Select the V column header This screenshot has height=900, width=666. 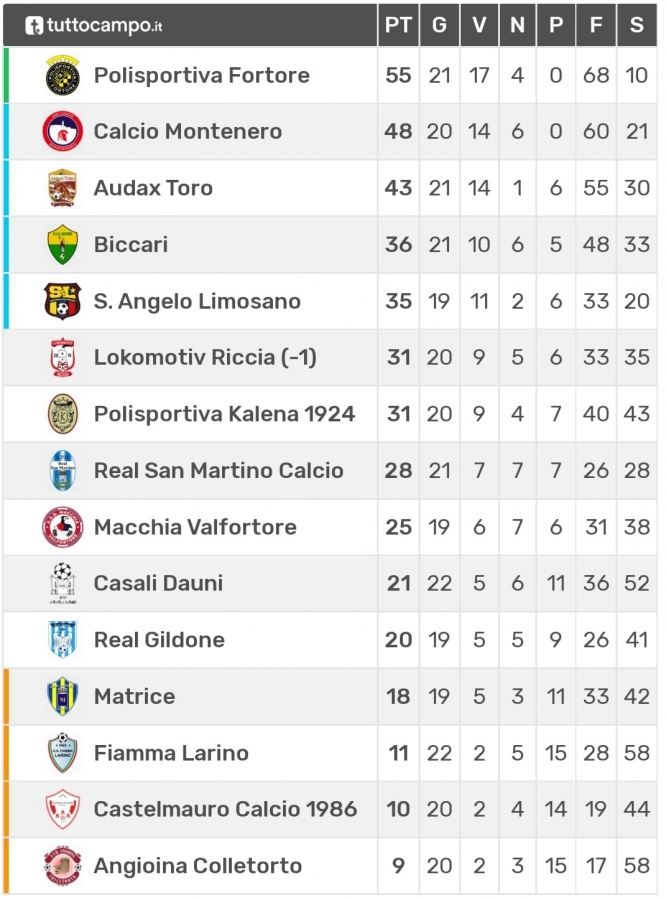479,25
